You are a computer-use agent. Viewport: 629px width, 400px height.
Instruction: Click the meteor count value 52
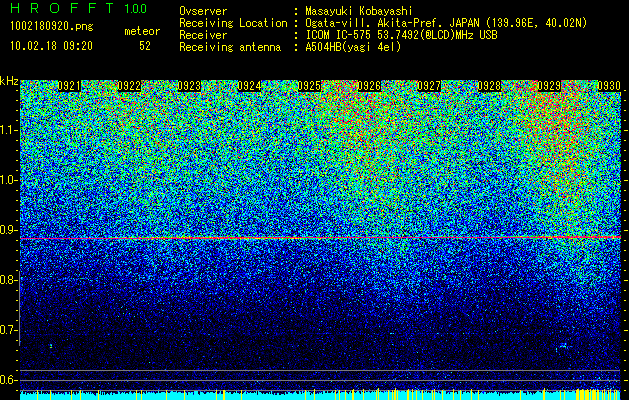[x=145, y=46]
